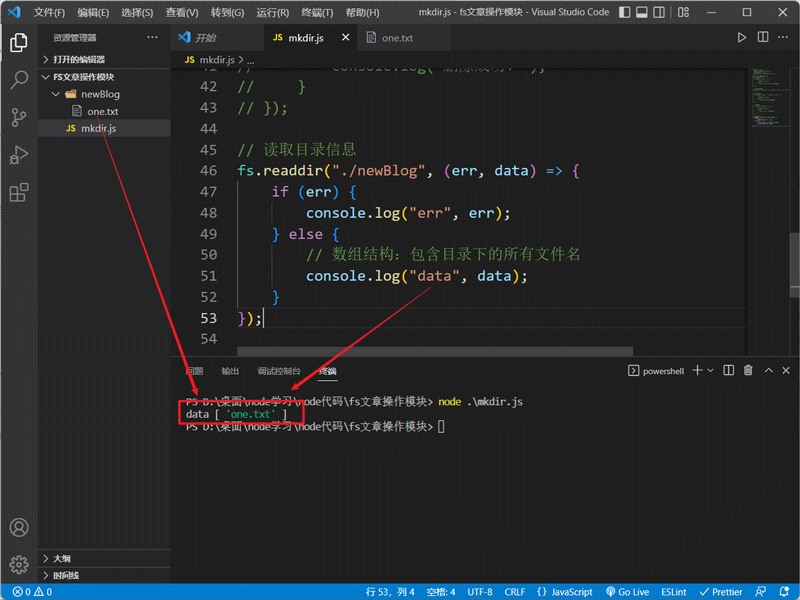
Task: Open the 帮助(H) menu
Action: [362, 12]
